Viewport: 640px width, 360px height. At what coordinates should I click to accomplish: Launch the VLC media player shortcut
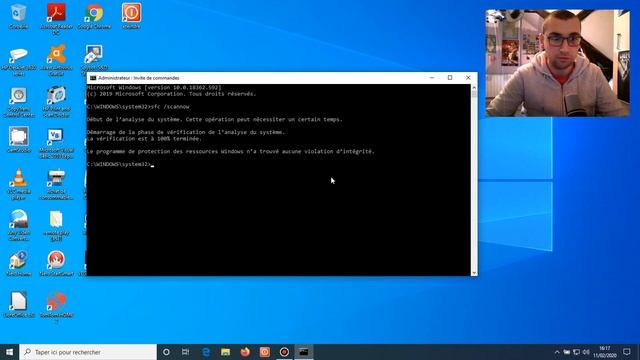coord(18,184)
